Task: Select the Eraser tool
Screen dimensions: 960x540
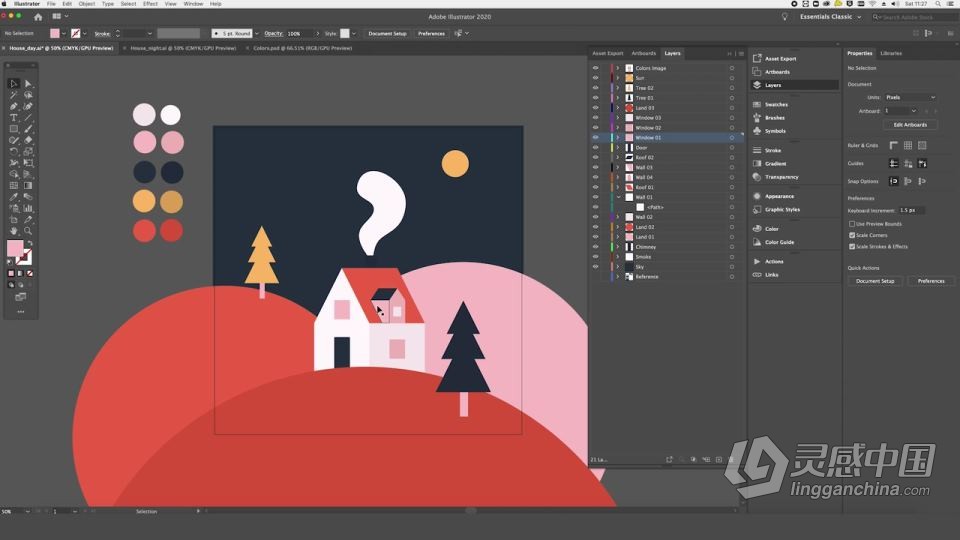Action: tap(28, 140)
